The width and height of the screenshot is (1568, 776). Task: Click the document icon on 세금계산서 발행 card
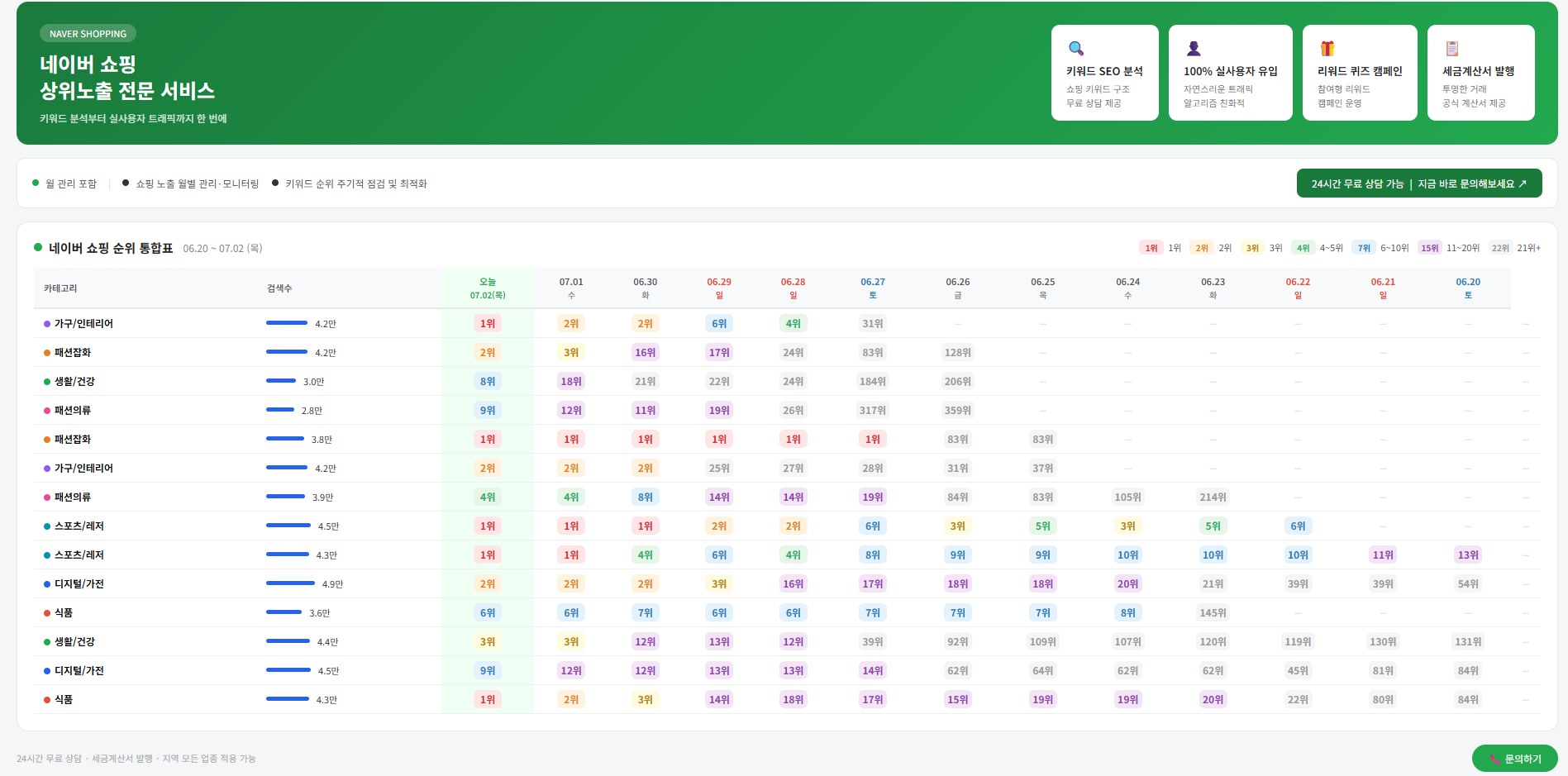[x=1451, y=48]
